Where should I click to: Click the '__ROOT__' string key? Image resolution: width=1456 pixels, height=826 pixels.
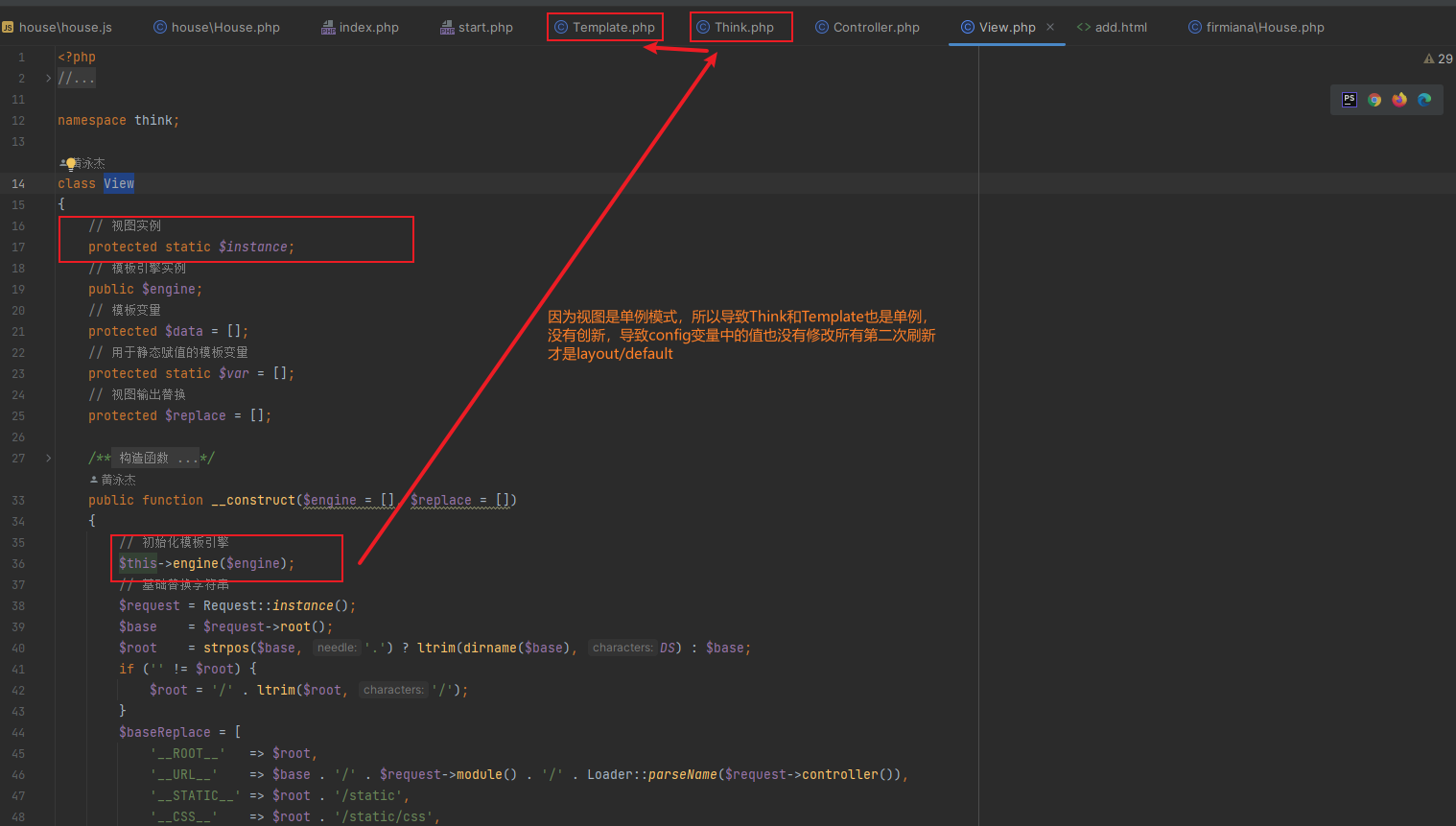coord(188,753)
